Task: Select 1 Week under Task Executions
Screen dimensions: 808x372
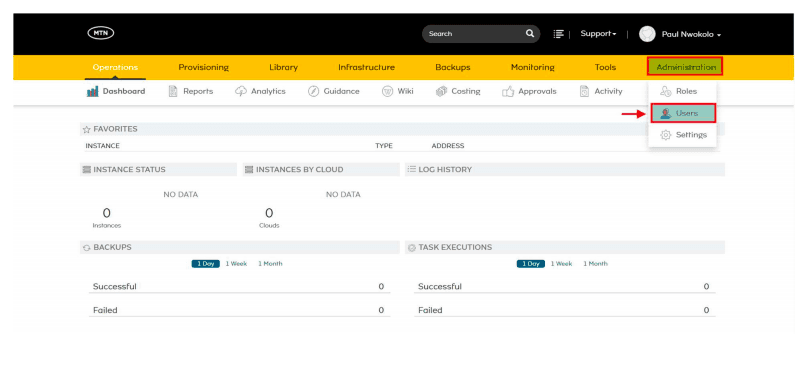Action: tap(561, 264)
